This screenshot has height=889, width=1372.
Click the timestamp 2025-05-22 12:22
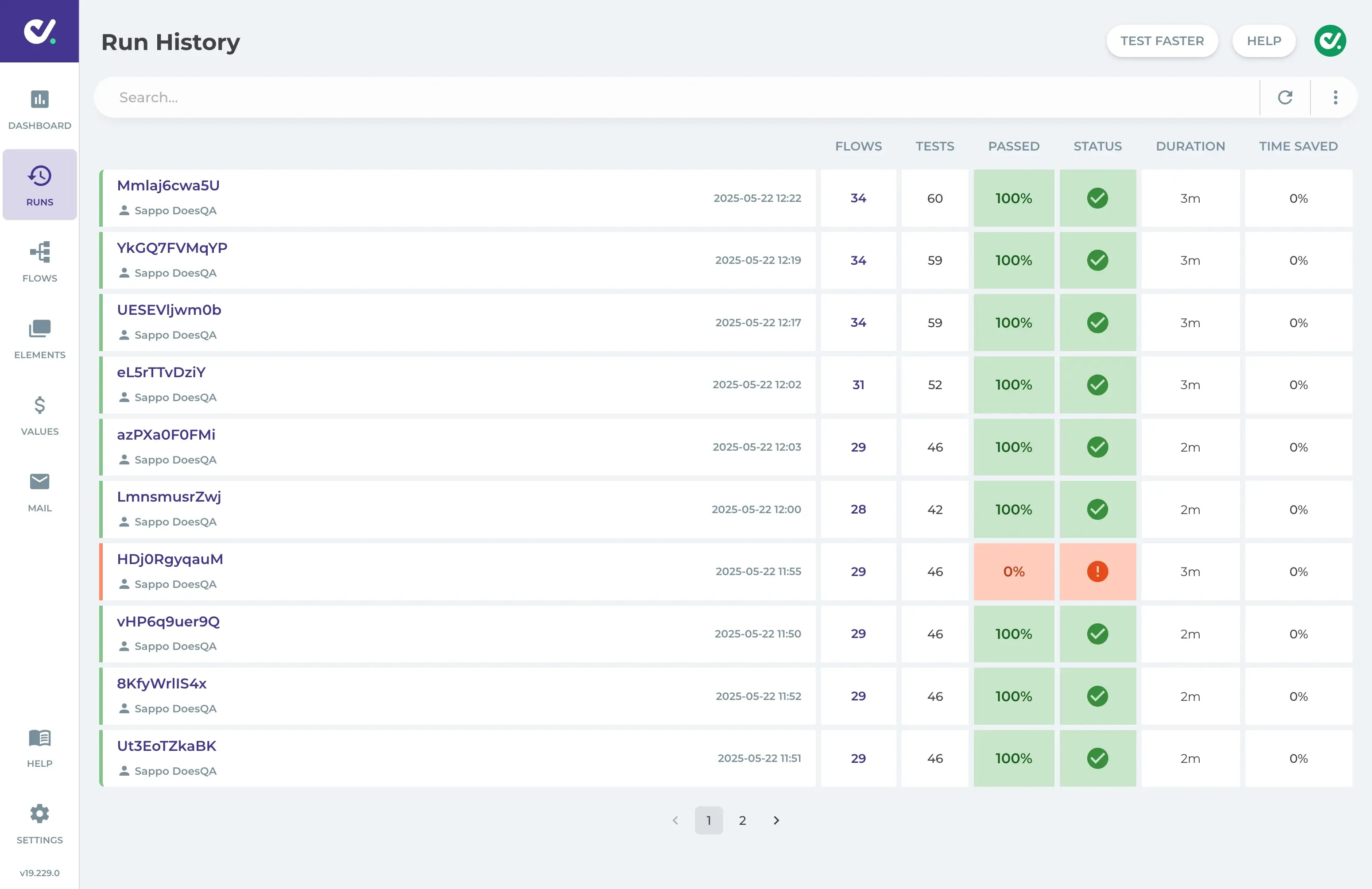[757, 198]
